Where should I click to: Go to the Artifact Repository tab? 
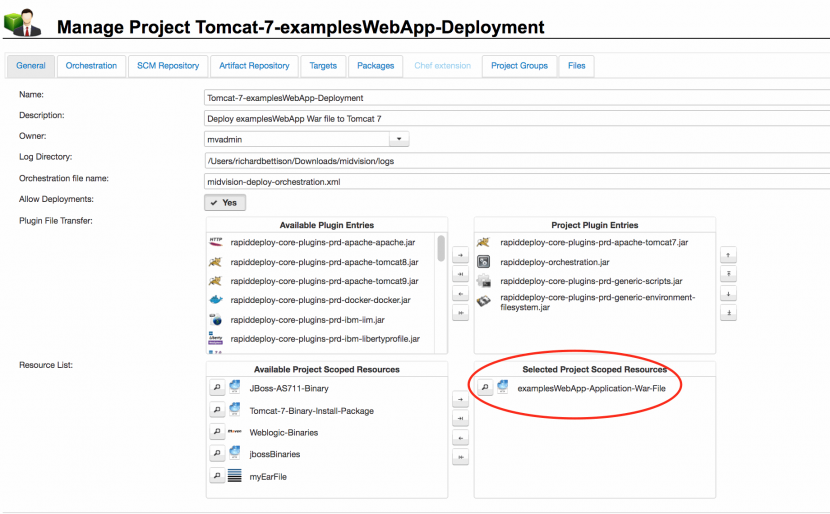[x=255, y=66]
